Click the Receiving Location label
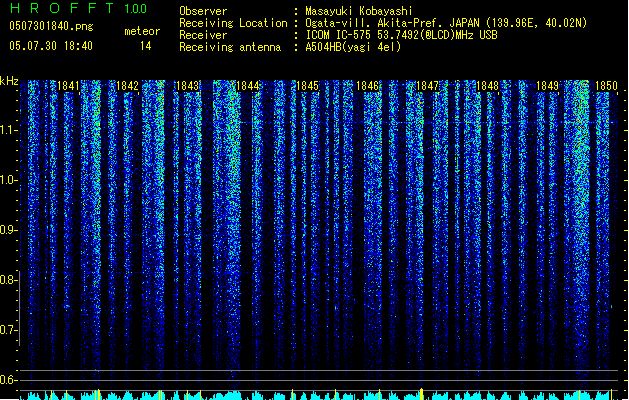This screenshot has height=400, width=629. [233, 23]
